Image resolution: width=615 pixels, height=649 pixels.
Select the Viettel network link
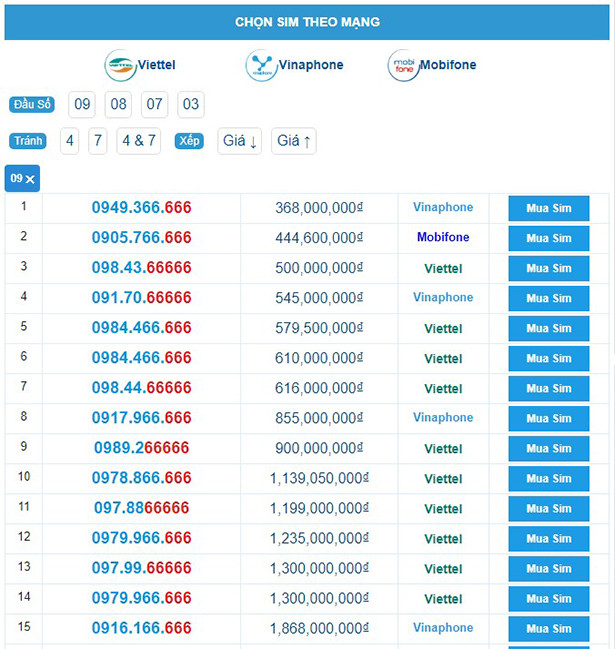pyautogui.click(x=156, y=65)
